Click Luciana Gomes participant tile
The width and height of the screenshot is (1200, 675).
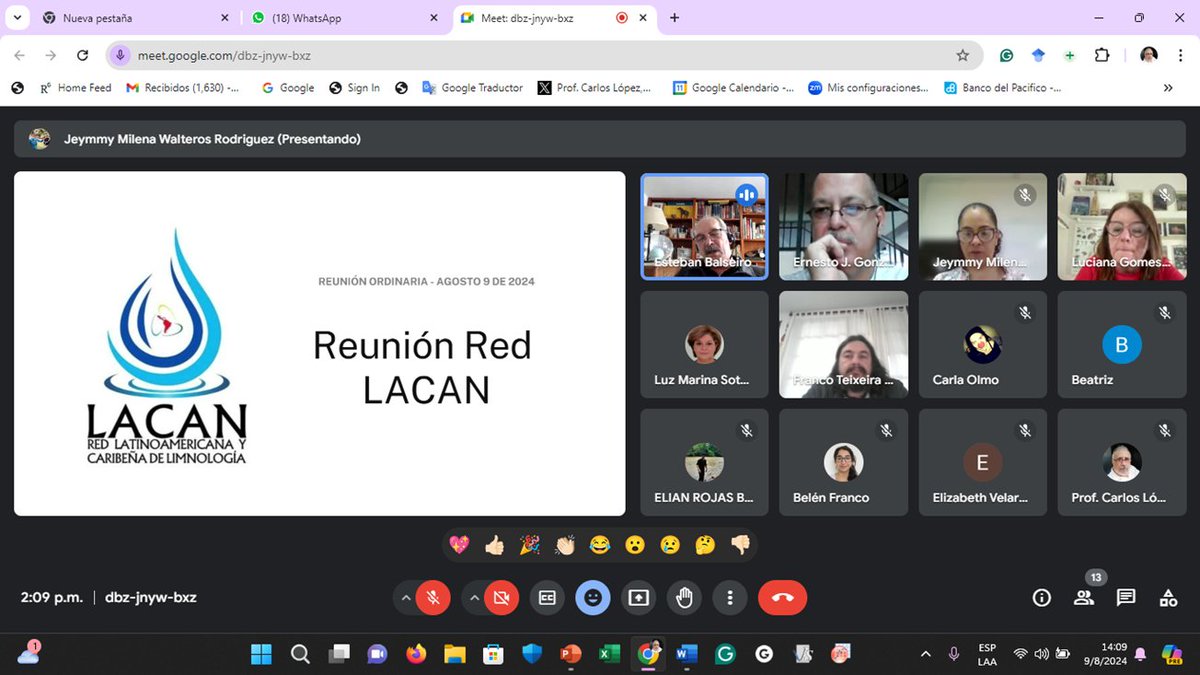[x=1122, y=226]
